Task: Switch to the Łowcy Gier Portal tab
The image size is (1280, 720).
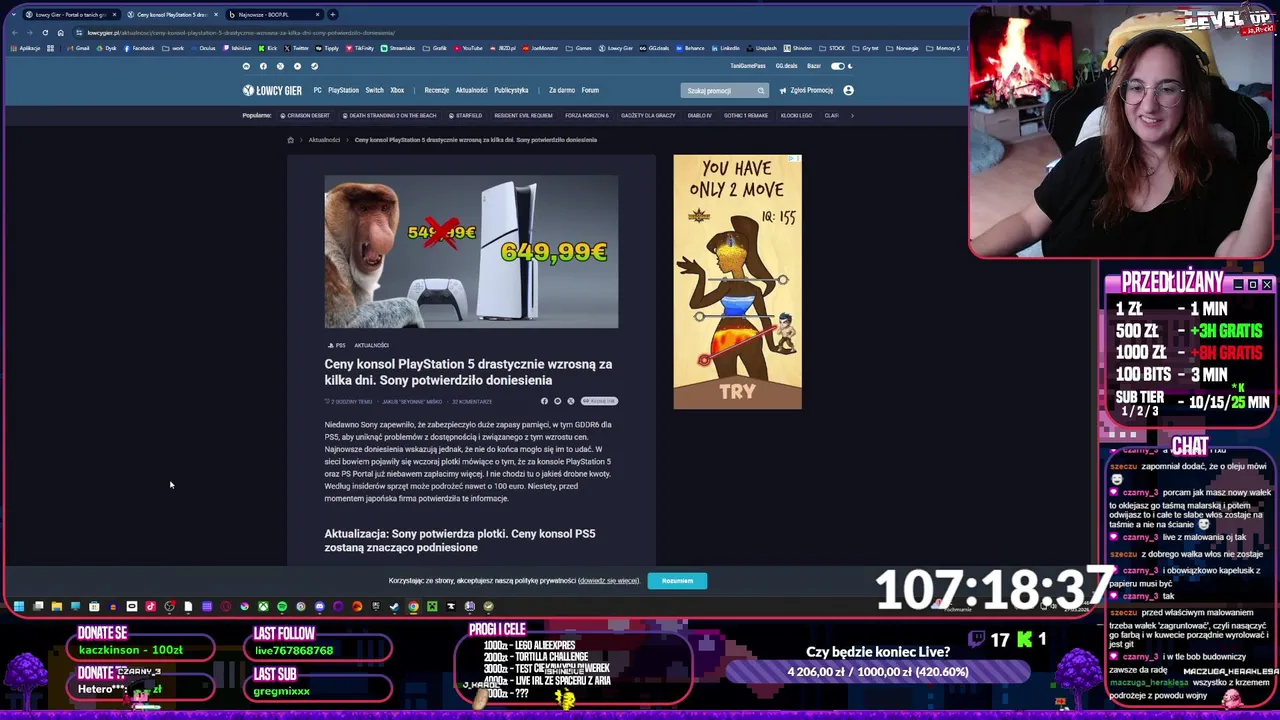Action: [70, 14]
